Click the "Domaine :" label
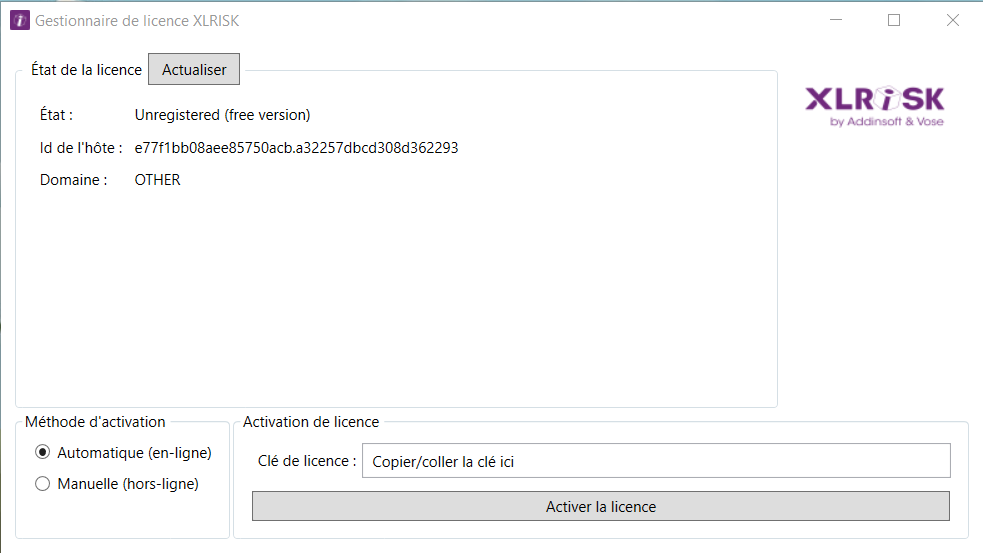This screenshot has width=983, height=553. click(x=73, y=181)
